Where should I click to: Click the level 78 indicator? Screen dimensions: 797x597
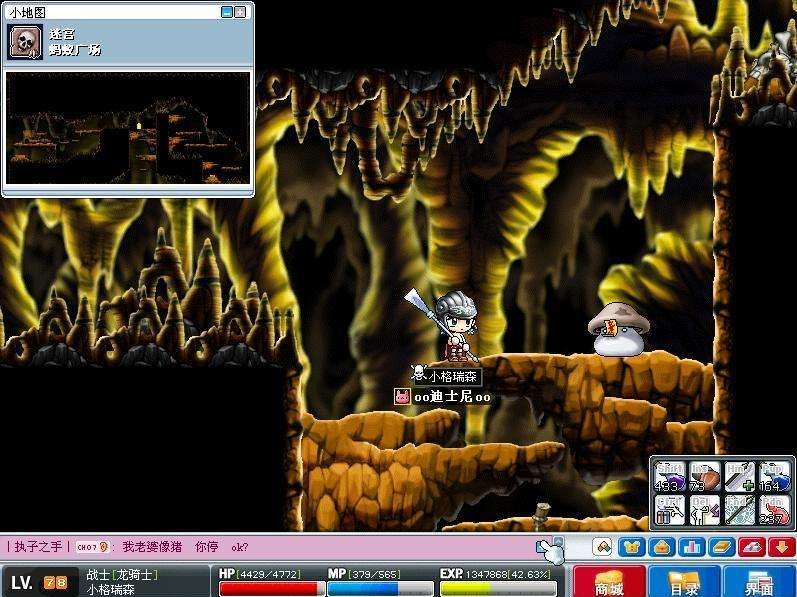pyautogui.click(x=55, y=582)
